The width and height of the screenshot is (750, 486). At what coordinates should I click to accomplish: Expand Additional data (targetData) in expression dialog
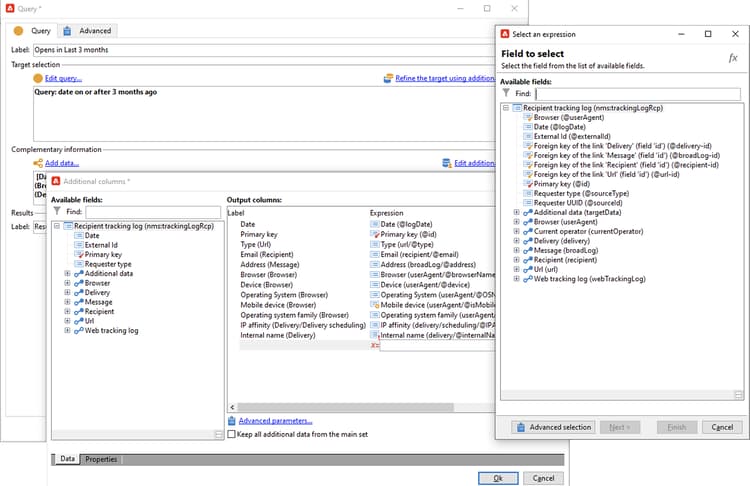517,212
